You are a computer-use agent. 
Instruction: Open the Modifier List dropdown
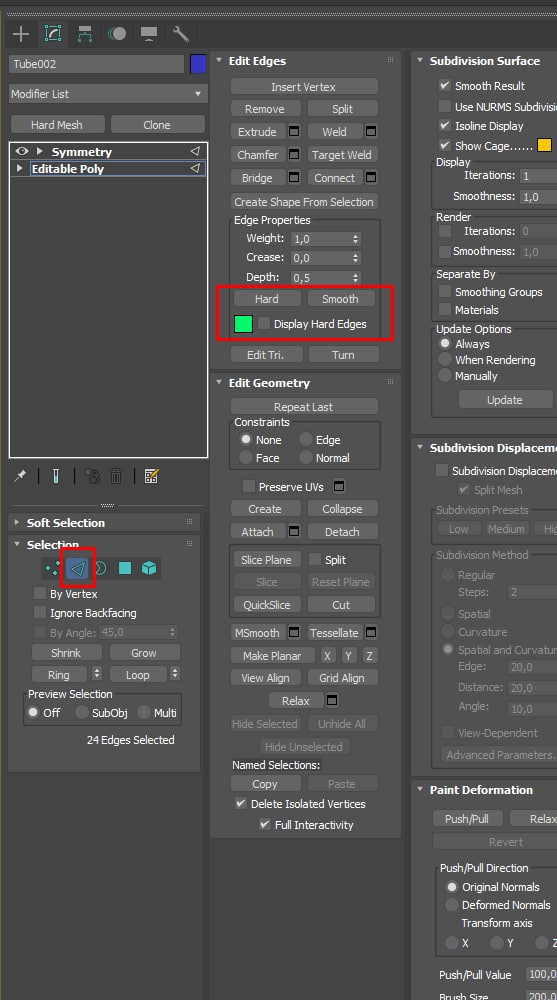pyautogui.click(x=108, y=94)
